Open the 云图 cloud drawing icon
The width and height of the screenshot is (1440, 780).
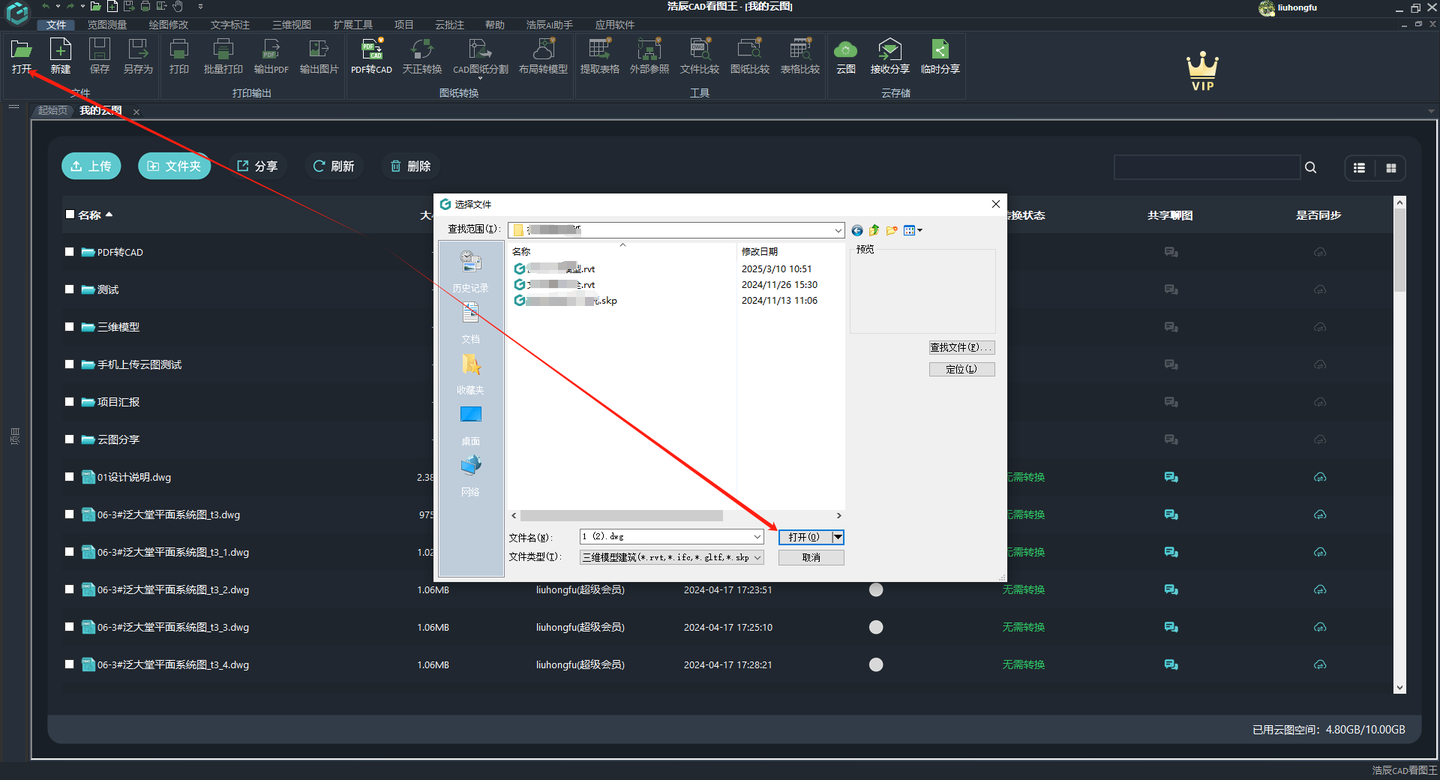click(846, 56)
